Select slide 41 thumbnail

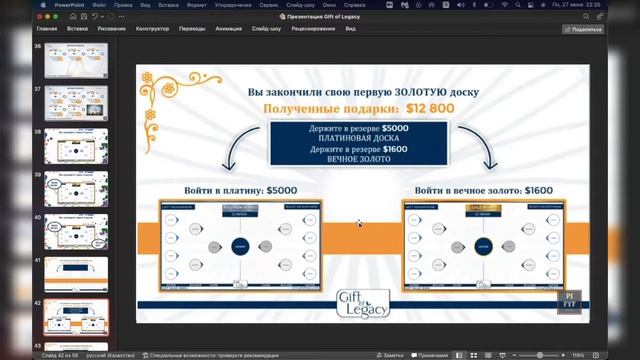tap(76, 274)
